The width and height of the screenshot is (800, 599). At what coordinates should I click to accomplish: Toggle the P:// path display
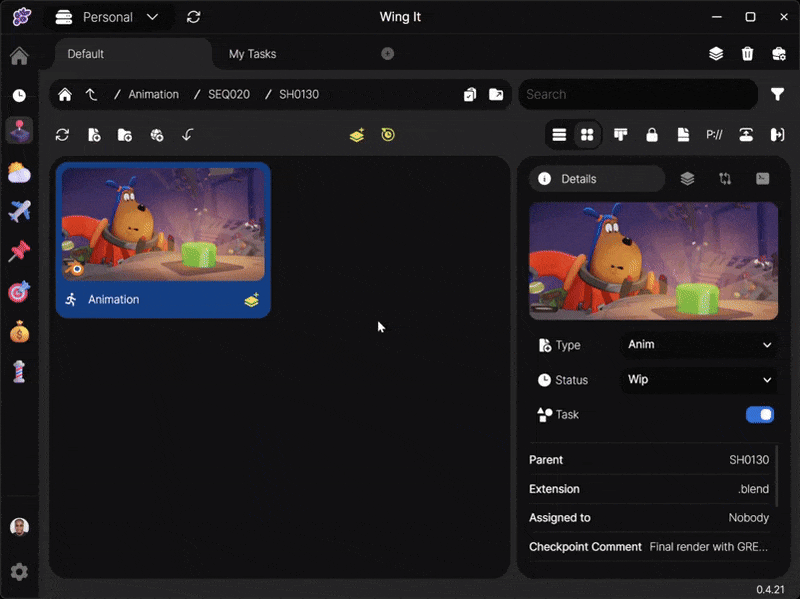714,135
